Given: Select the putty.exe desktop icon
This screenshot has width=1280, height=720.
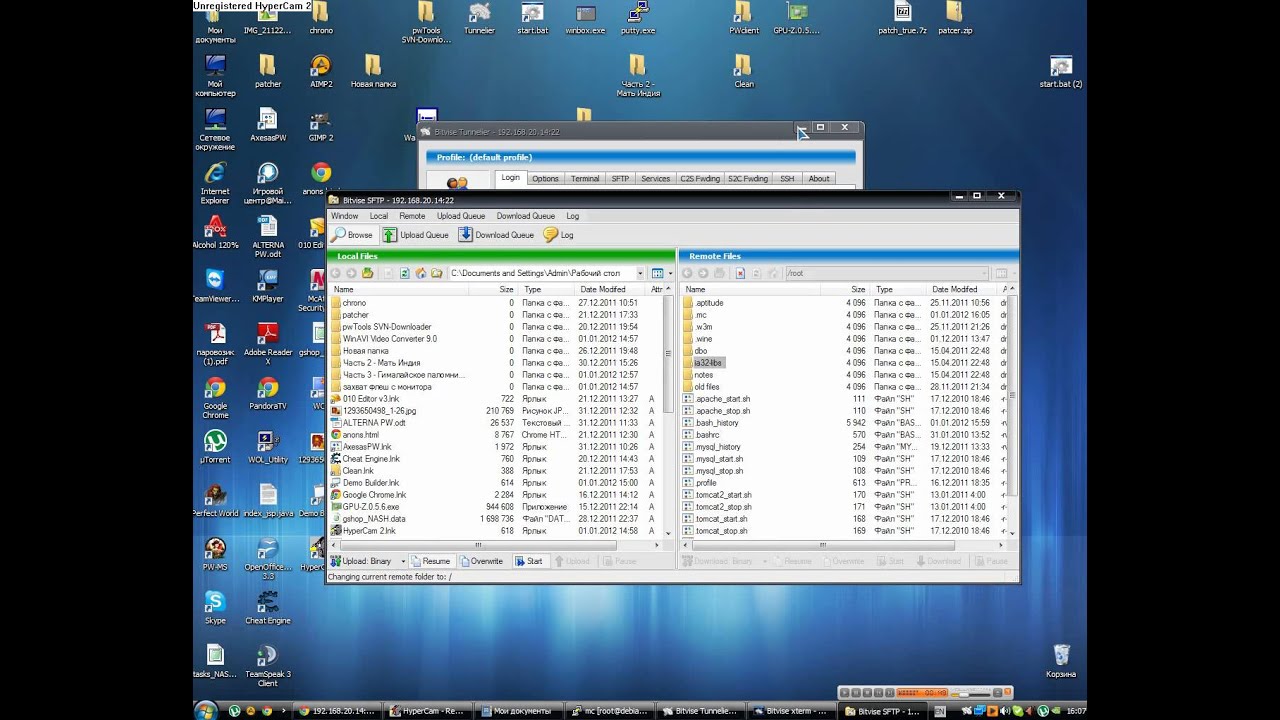Looking at the screenshot, I should coord(637,18).
